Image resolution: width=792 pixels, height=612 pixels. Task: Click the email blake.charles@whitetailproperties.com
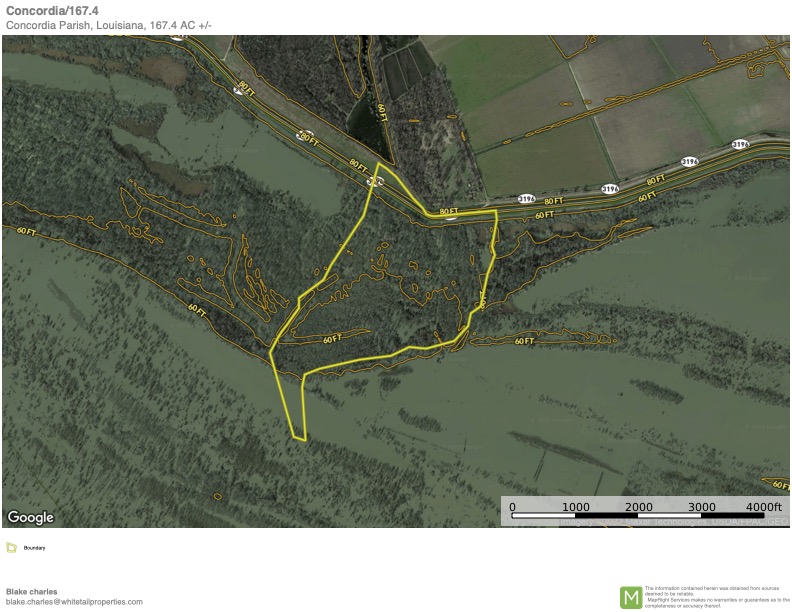click(74, 602)
